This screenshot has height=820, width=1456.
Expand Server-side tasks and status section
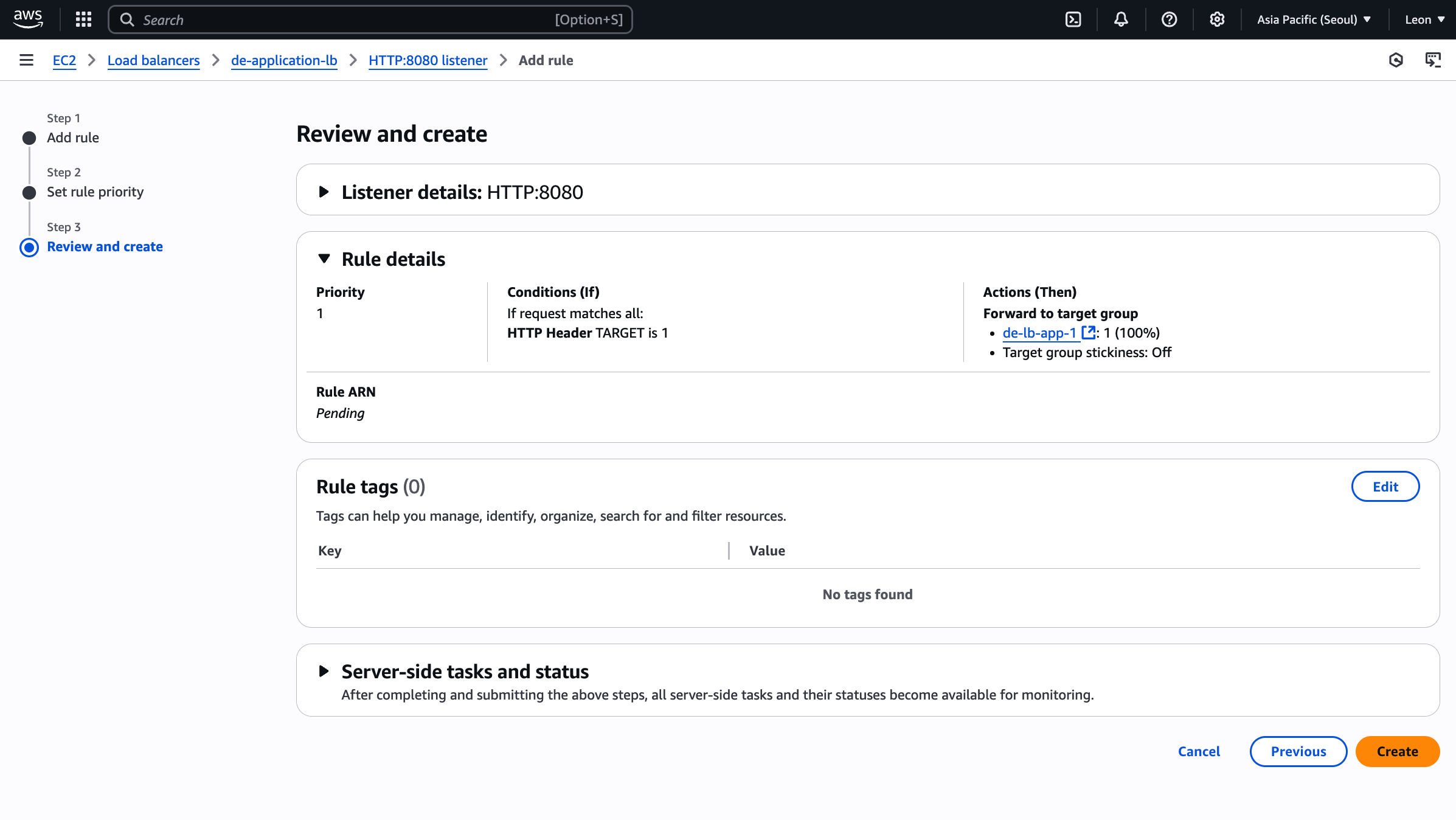click(324, 672)
